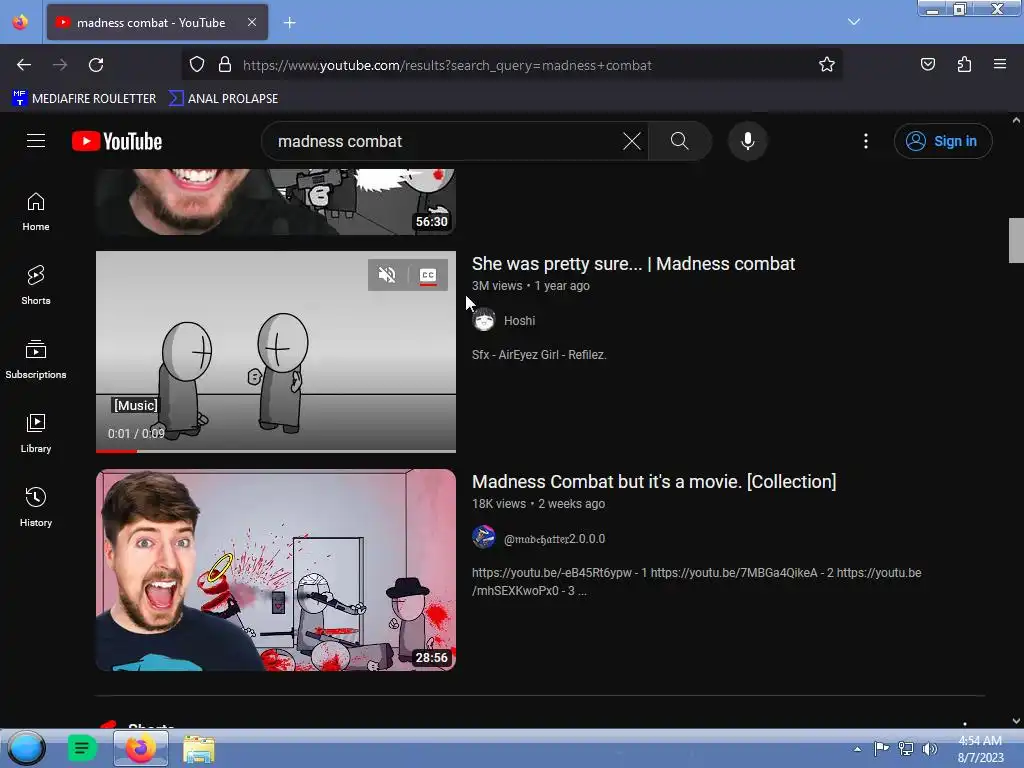
Task: Click the YouTube logo
Action: pos(117,141)
